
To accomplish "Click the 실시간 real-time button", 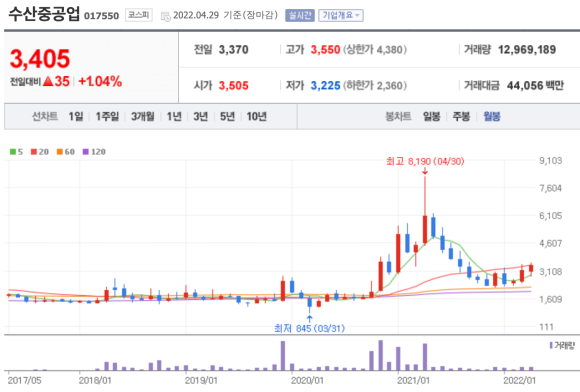I will point(300,15).
